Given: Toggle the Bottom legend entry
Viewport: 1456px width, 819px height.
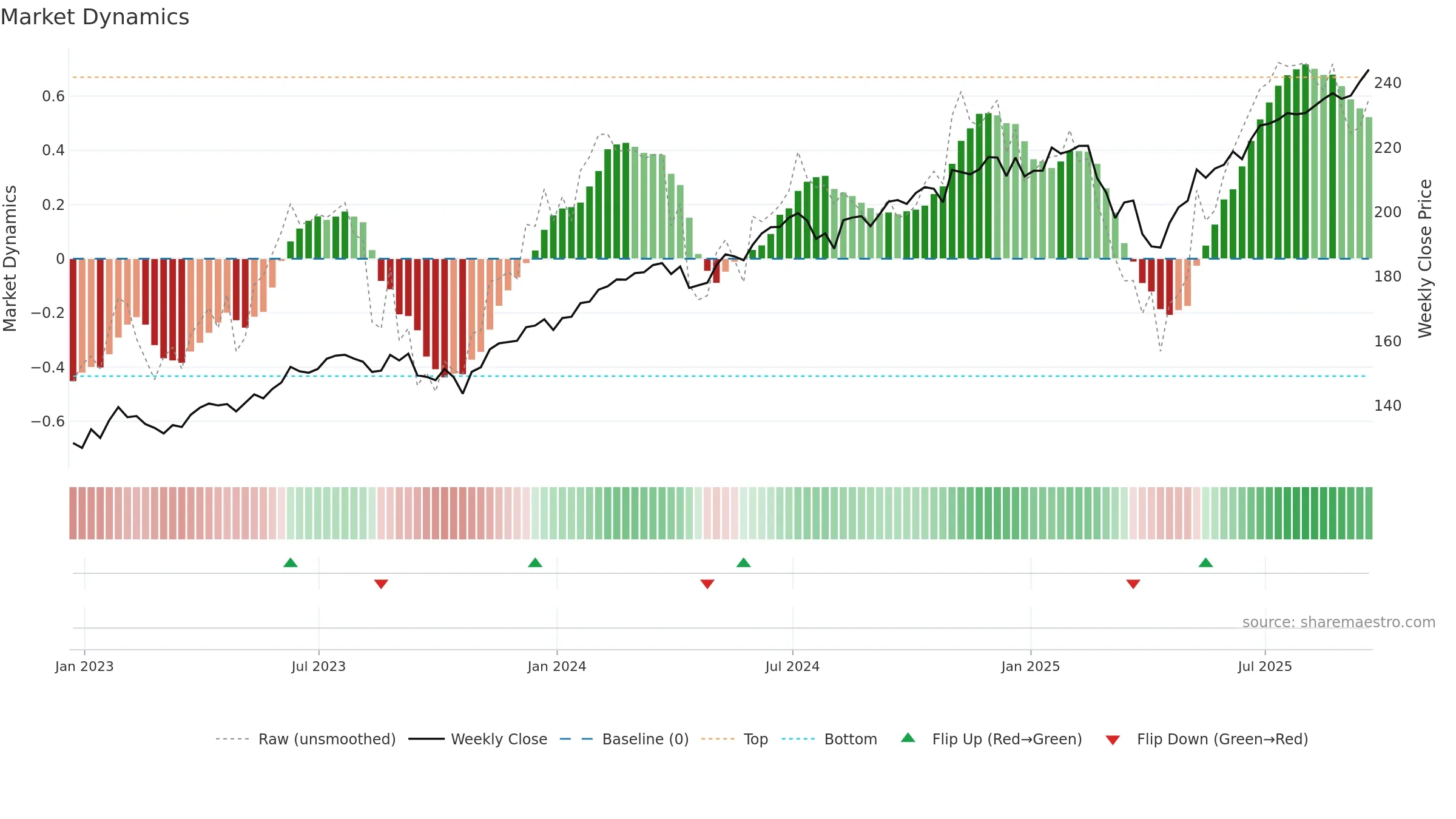Looking at the screenshot, I should coord(829,739).
